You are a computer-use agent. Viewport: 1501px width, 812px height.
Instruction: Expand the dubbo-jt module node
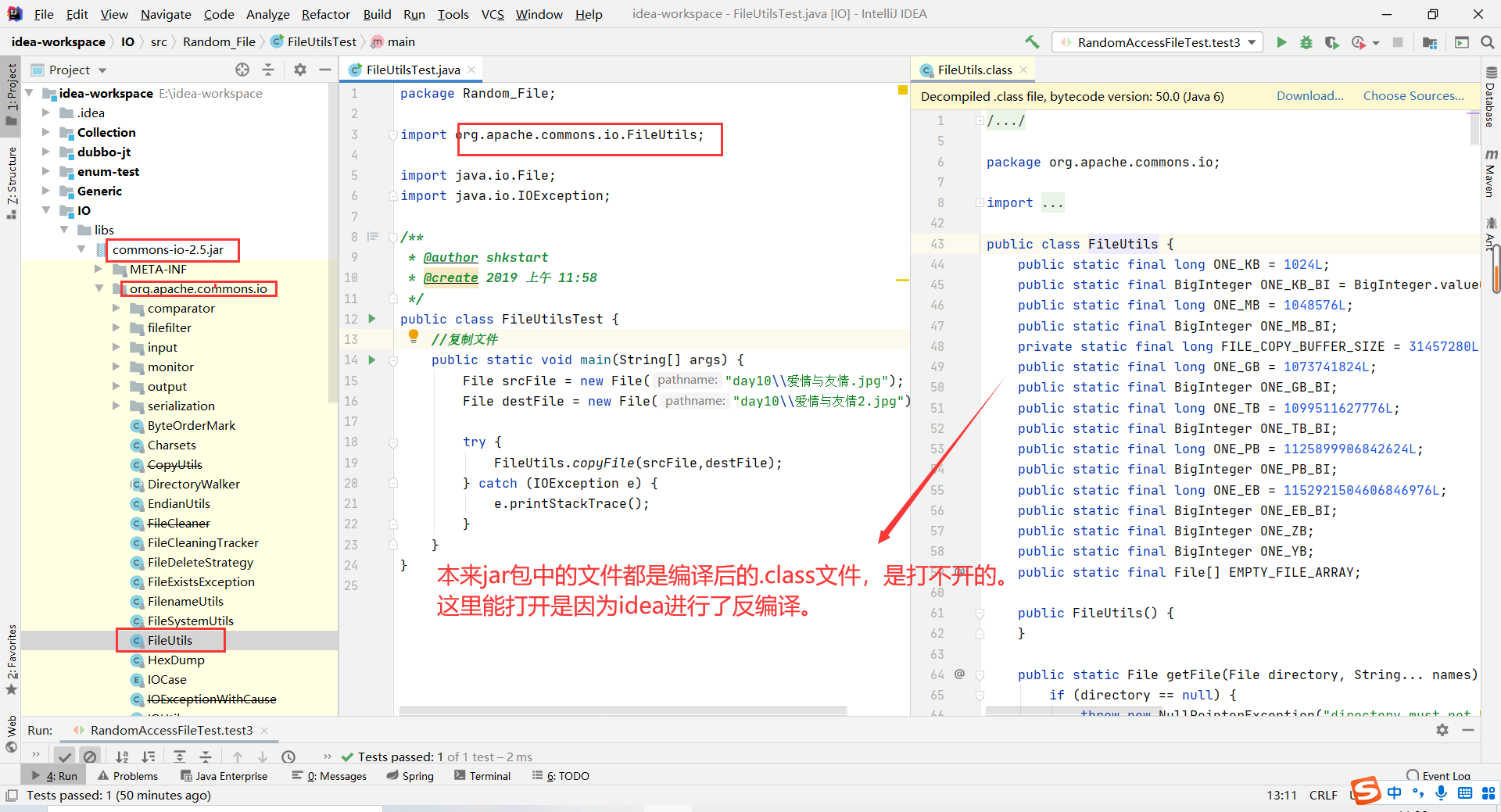[x=45, y=152]
